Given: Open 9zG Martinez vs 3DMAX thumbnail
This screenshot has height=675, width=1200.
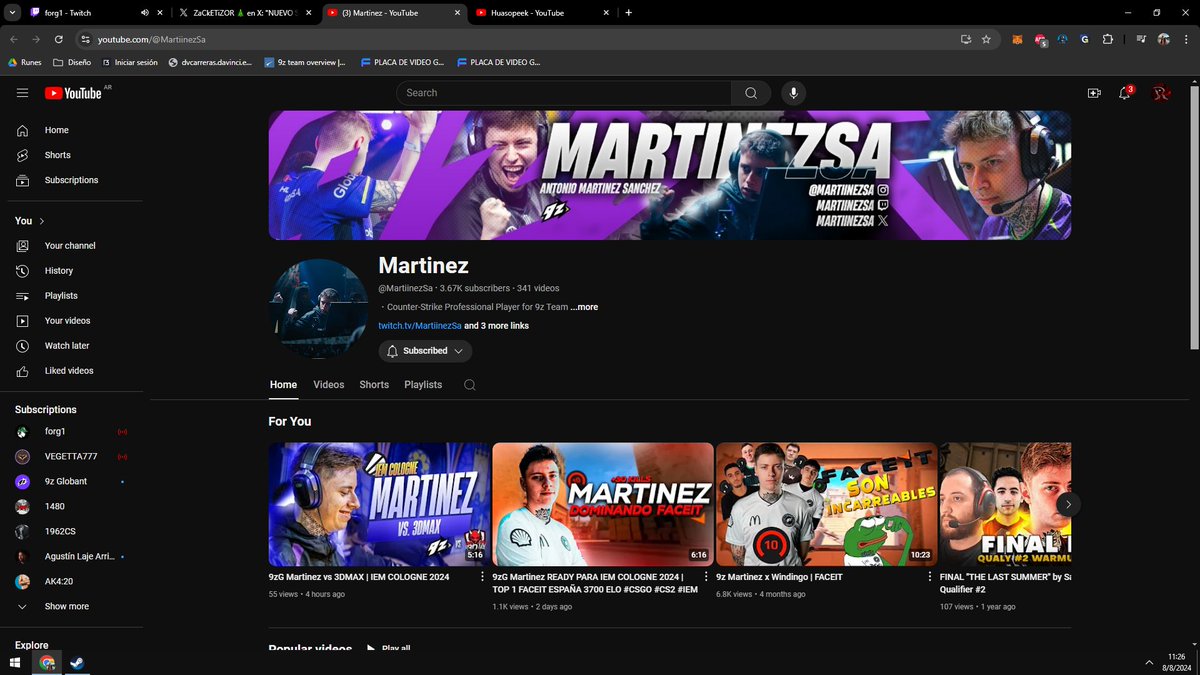Looking at the screenshot, I should click(x=379, y=505).
